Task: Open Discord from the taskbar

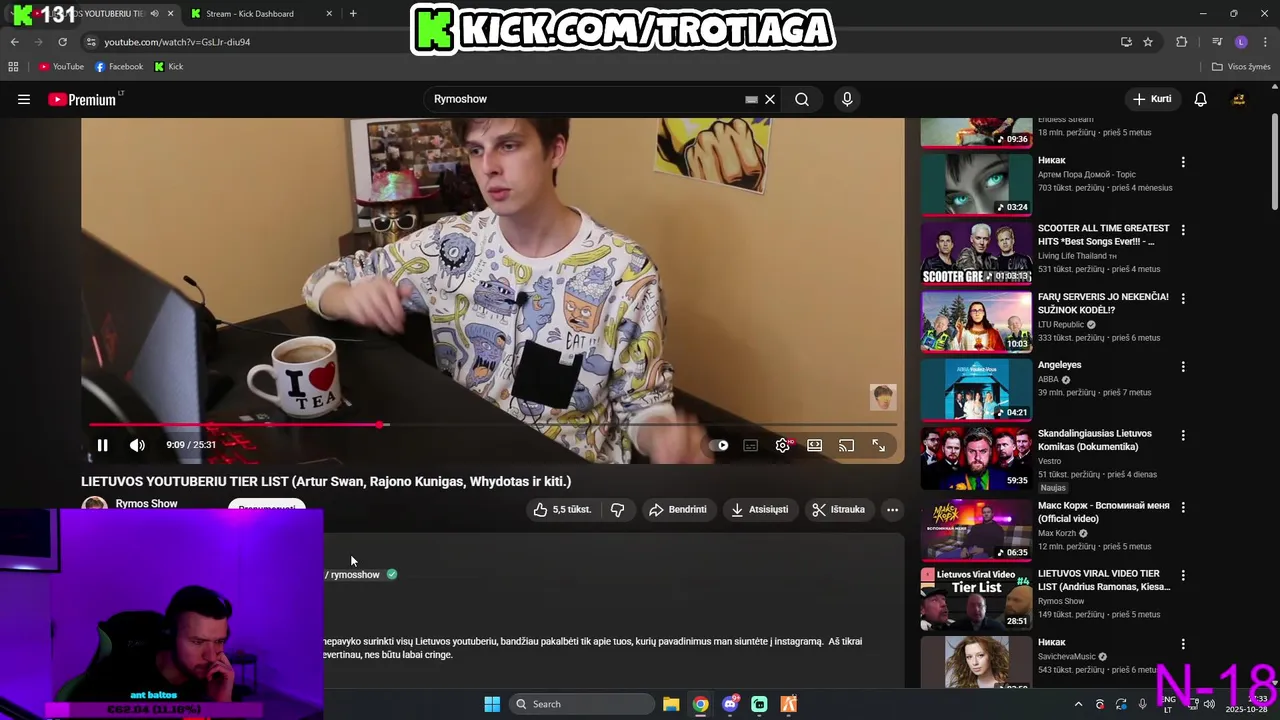Action: (x=730, y=704)
